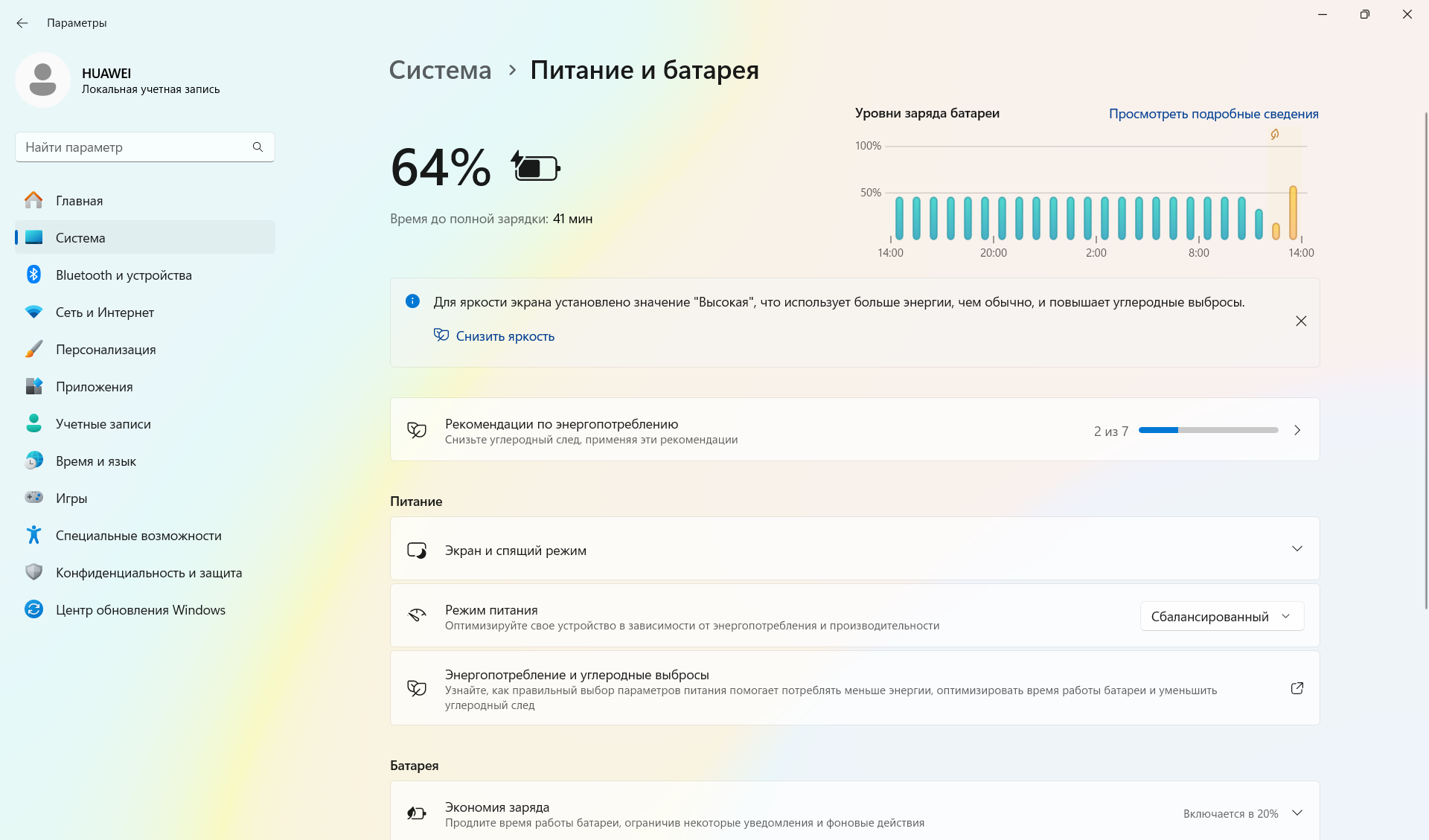Click the Система breadcrumb link
Viewport: 1429px width, 840px height.
440,70
